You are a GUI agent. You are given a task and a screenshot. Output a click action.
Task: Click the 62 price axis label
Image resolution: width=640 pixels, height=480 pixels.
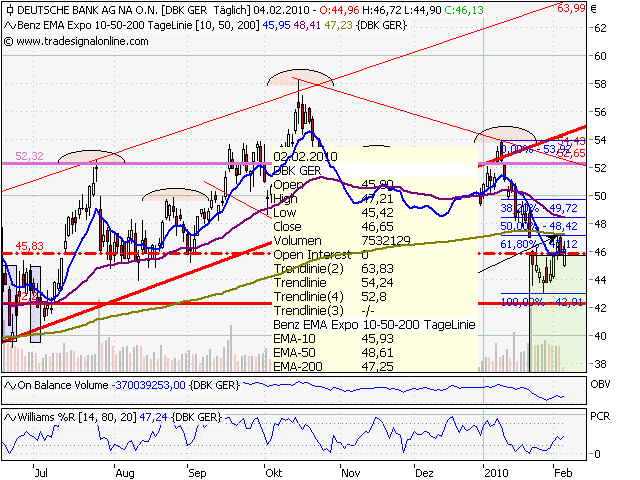[600, 28]
